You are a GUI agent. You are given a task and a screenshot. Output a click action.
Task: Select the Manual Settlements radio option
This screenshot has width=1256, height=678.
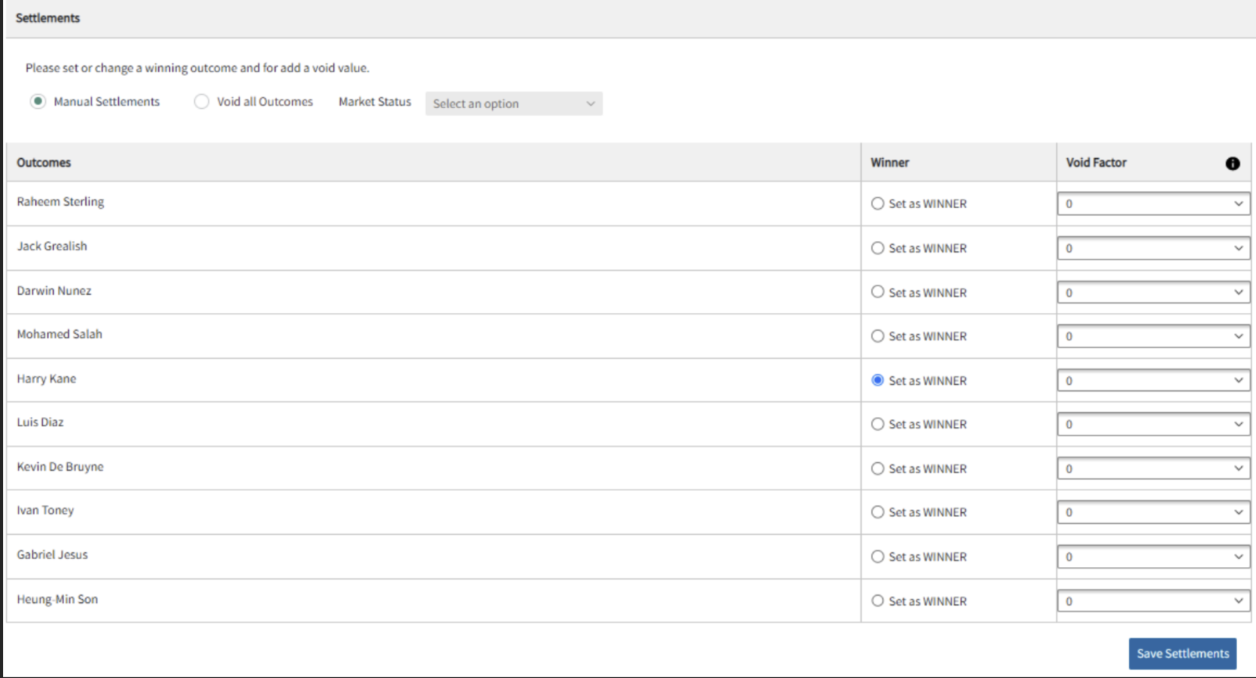coord(38,102)
